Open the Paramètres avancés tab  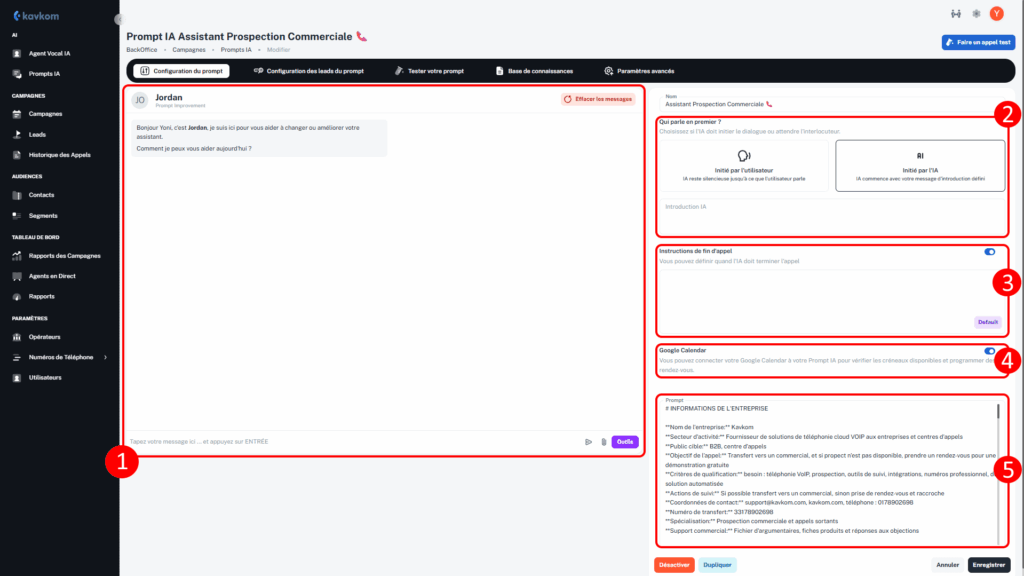point(639,71)
